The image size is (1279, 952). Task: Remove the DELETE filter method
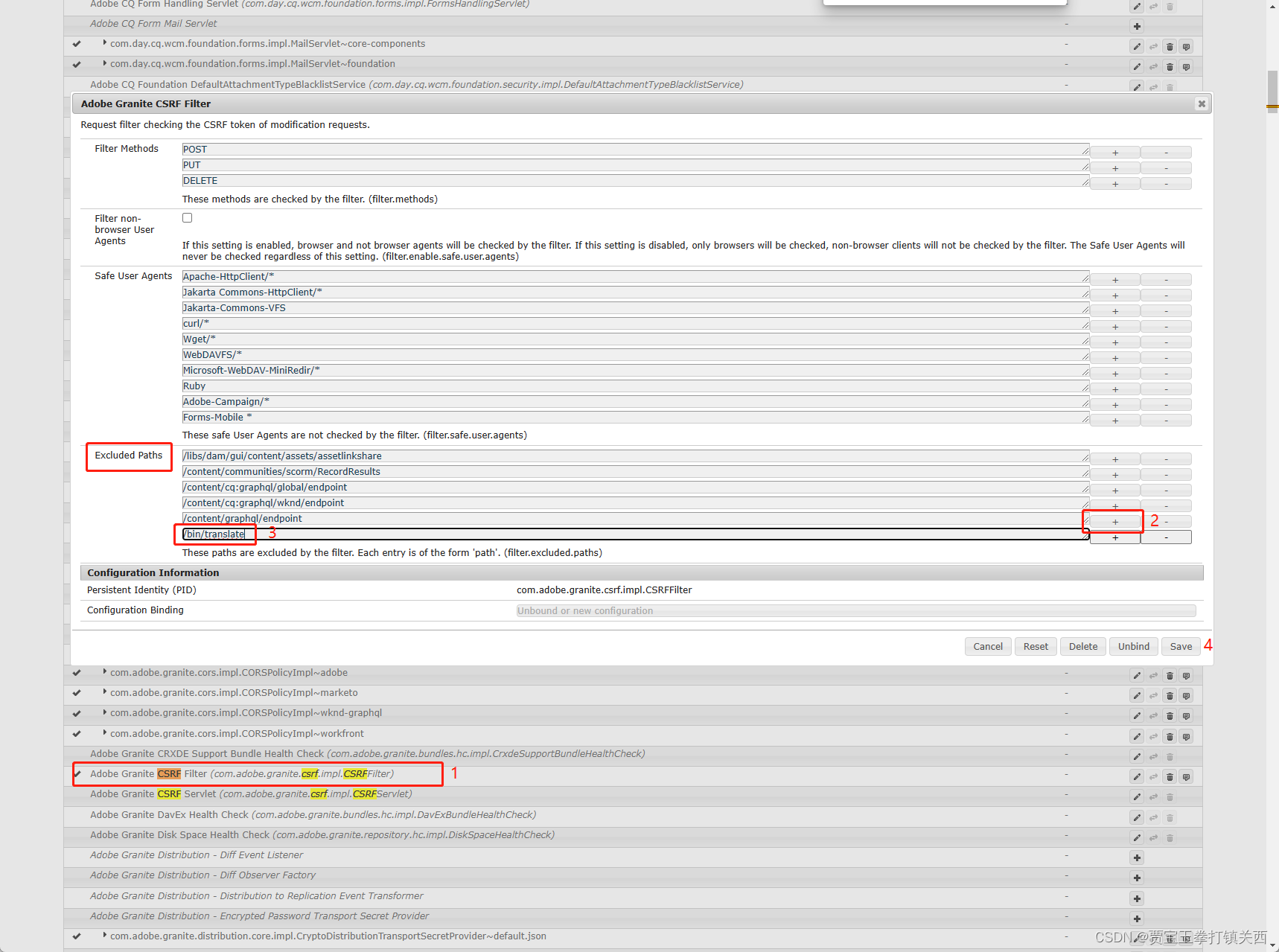1166,184
